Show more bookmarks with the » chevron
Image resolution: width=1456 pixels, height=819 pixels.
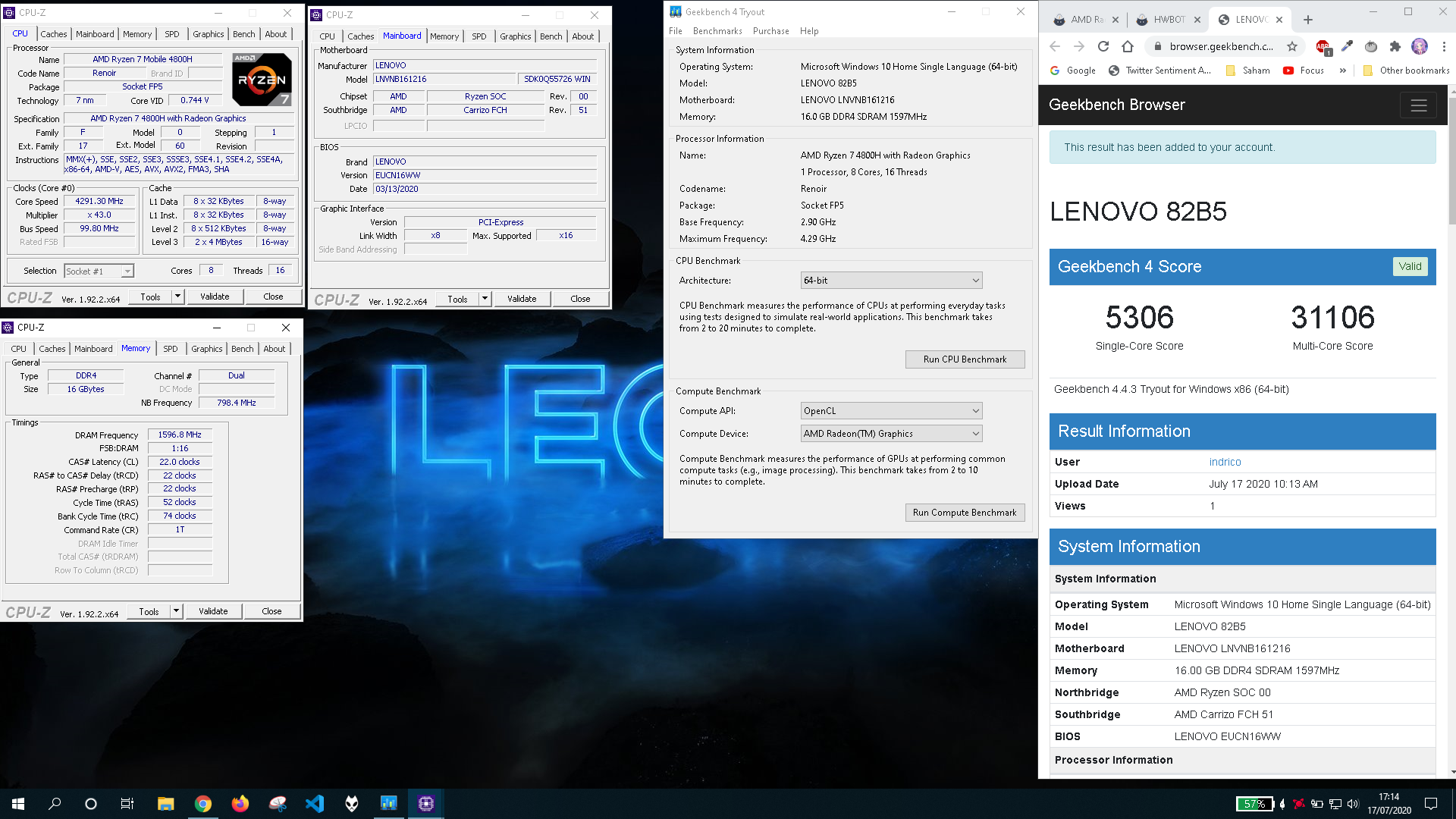[x=1343, y=71]
